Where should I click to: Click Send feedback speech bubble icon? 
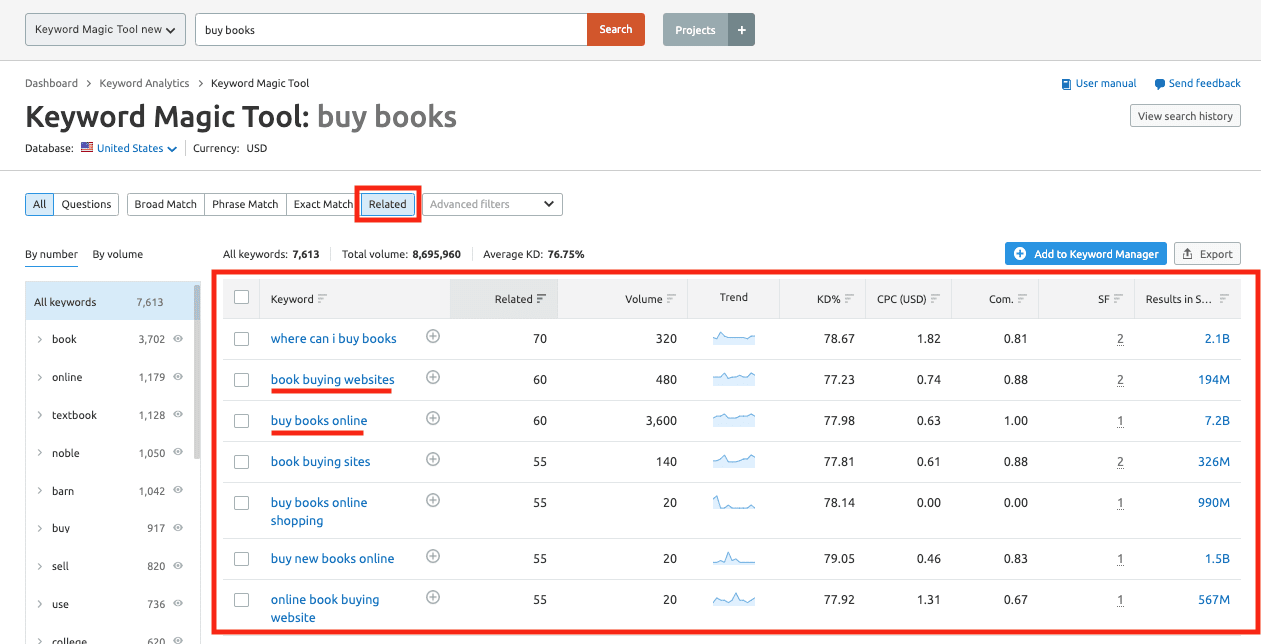tap(1159, 84)
